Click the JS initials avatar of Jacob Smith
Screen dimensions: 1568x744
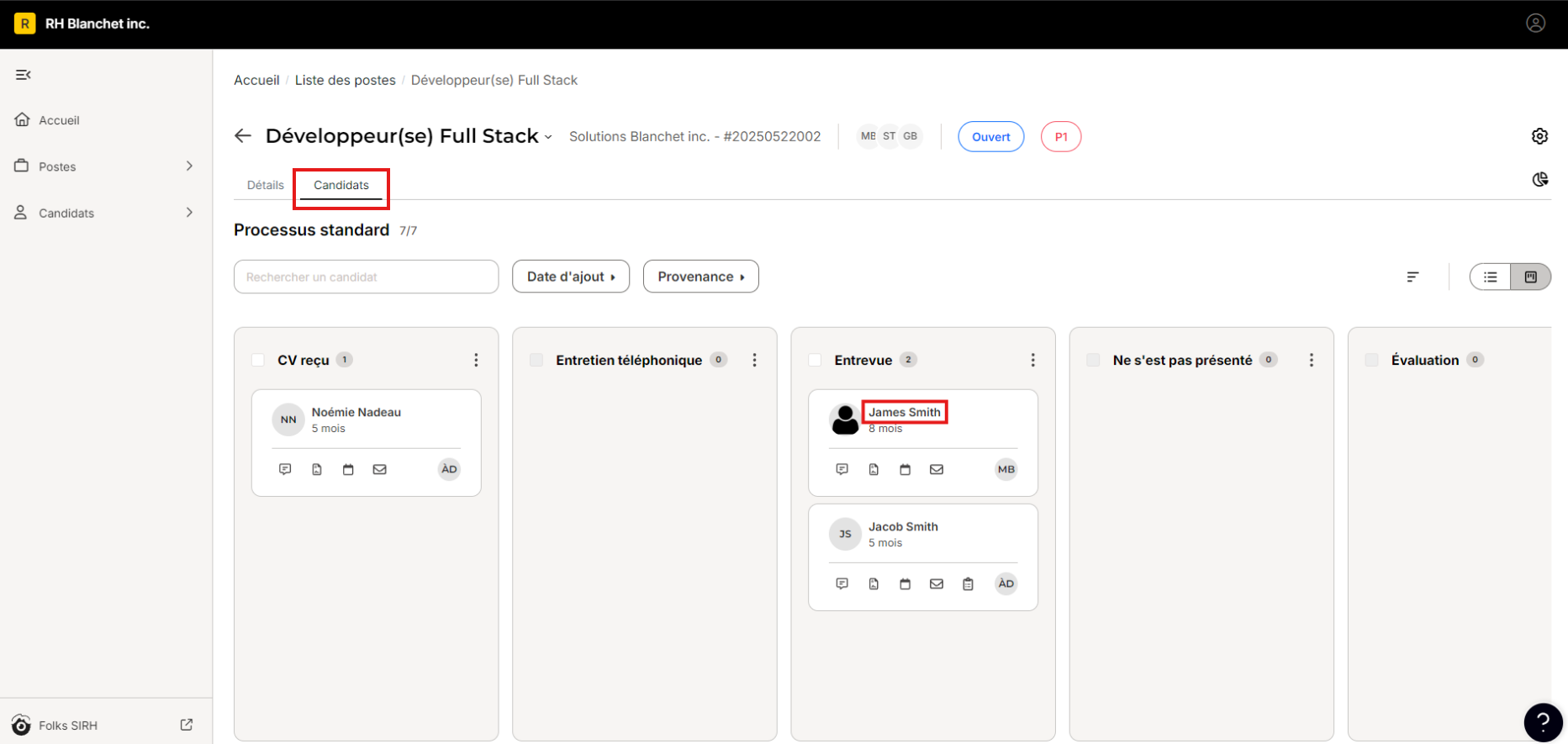845,534
